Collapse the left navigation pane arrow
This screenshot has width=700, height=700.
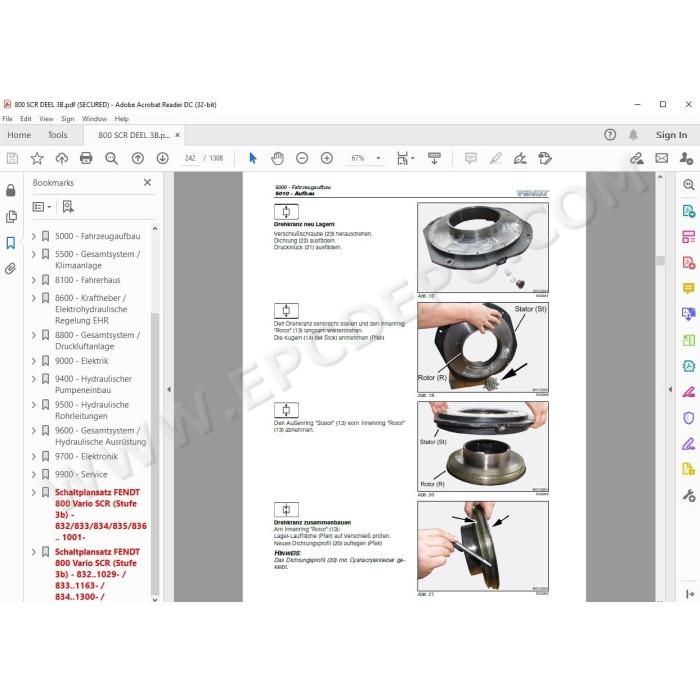(x=169, y=389)
